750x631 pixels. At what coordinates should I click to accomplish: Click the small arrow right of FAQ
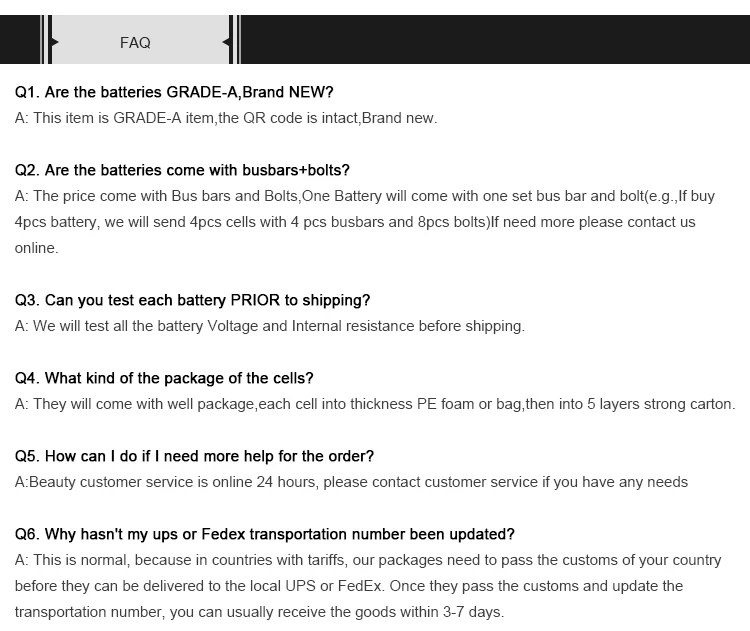tap(226, 42)
